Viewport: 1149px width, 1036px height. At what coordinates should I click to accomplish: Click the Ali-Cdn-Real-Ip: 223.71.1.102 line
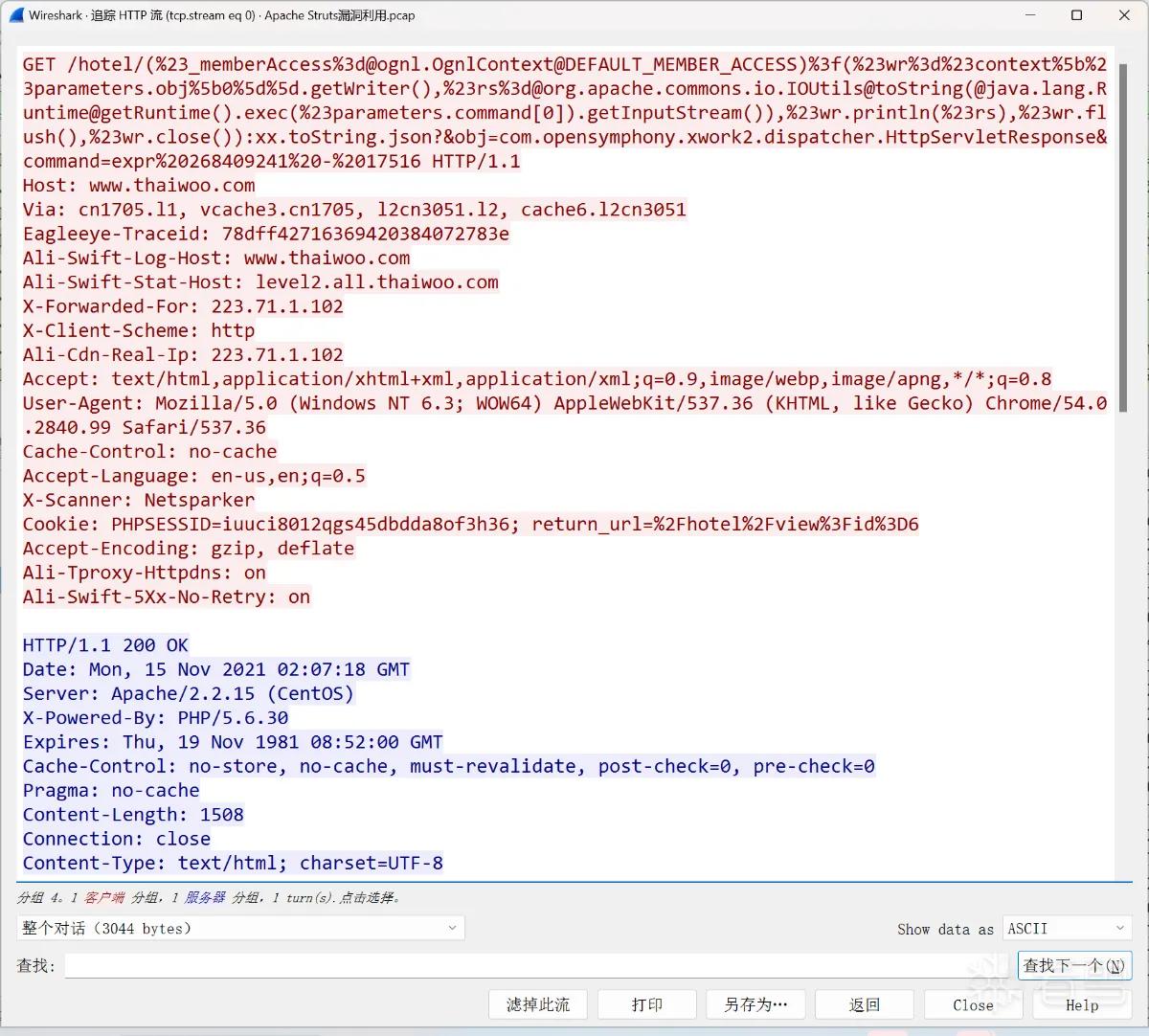pyautogui.click(x=183, y=354)
